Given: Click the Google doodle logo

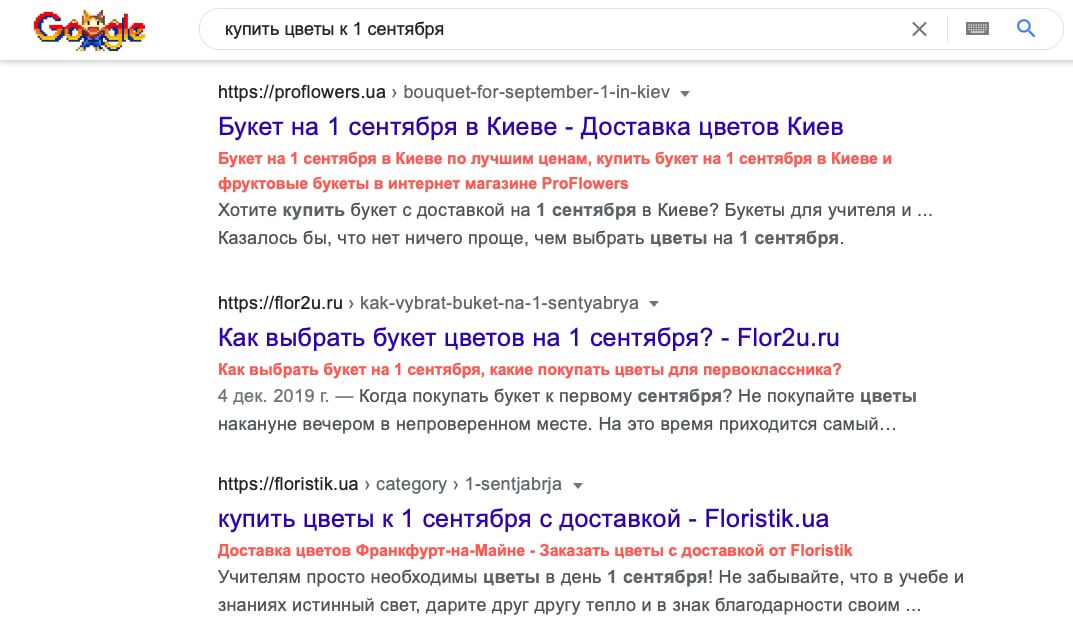Looking at the screenshot, I should click(x=89, y=30).
